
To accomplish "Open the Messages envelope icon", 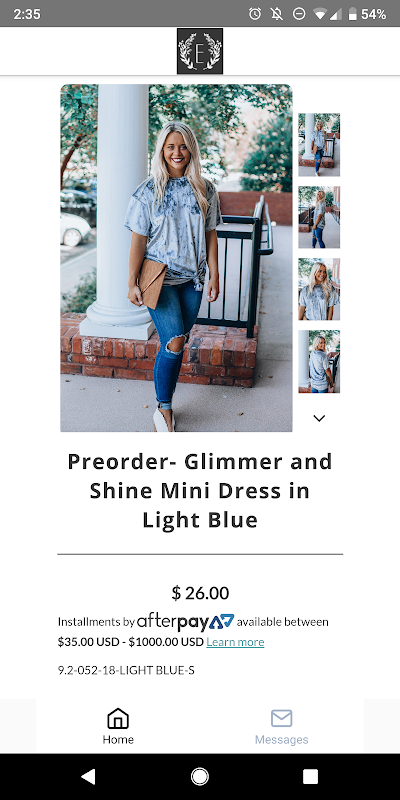I will pyautogui.click(x=282, y=718).
